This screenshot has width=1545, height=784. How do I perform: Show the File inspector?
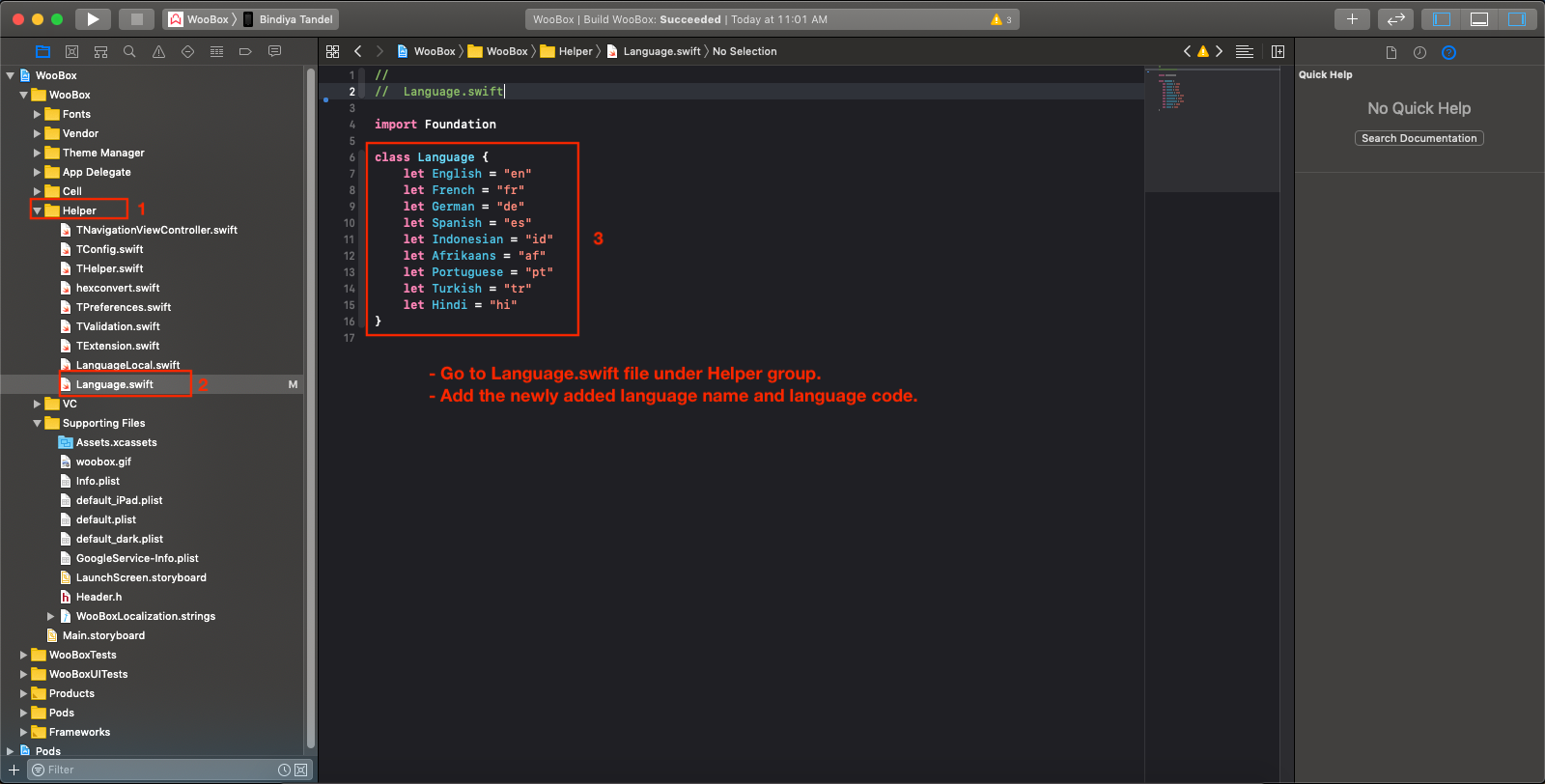1391,52
